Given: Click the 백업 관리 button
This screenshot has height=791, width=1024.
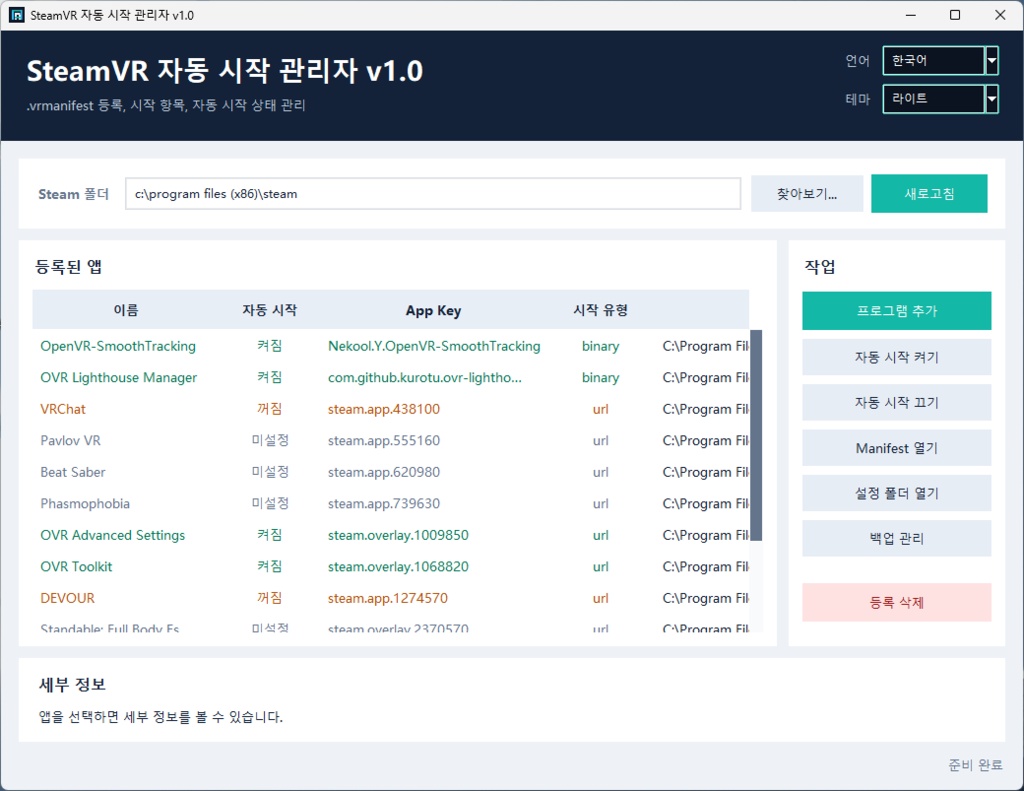Looking at the screenshot, I should pos(897,538).
